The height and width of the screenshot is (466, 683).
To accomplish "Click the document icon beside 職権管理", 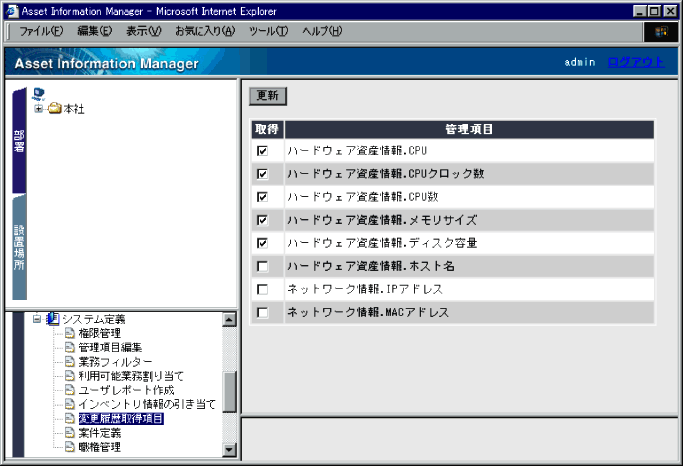I will point(70,446).
